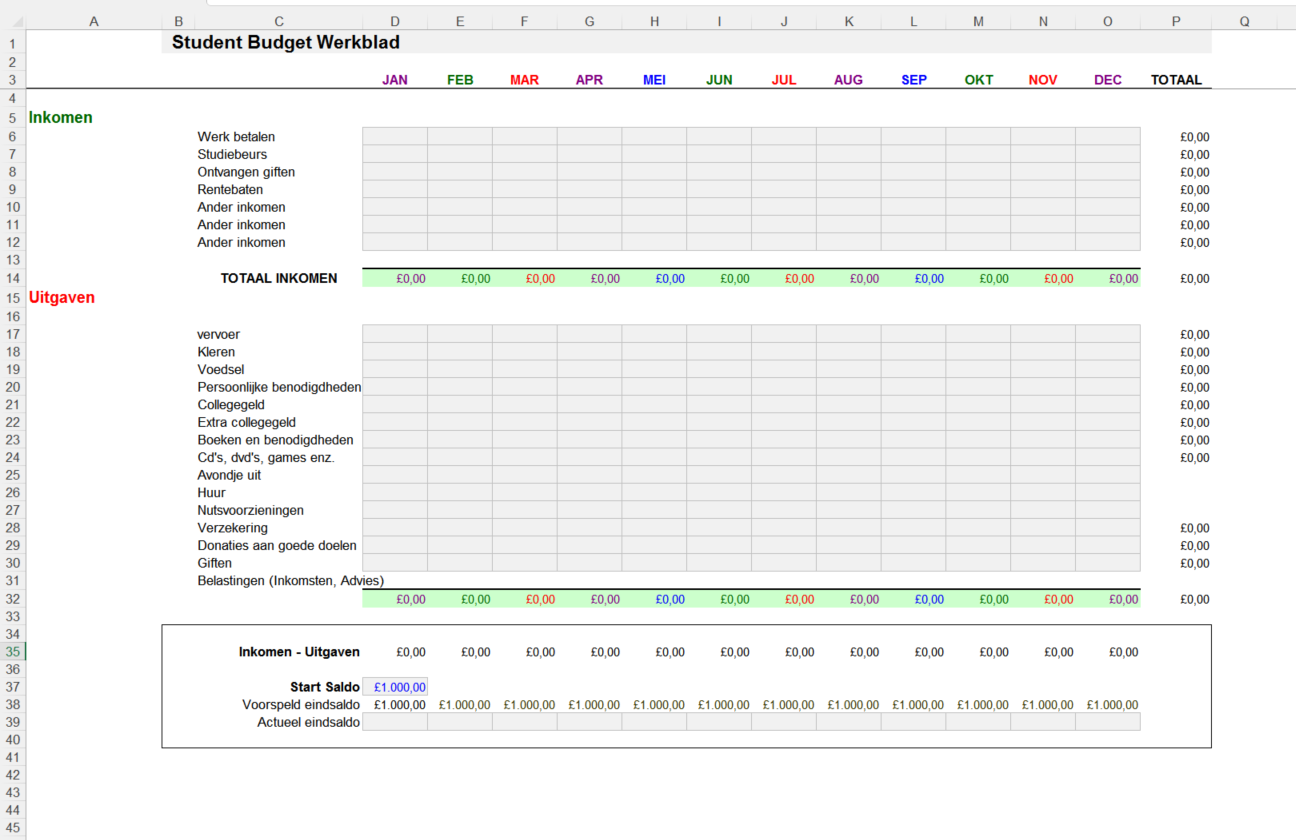Select the MAR month header
1296x840 pixels.
point(525,80)
